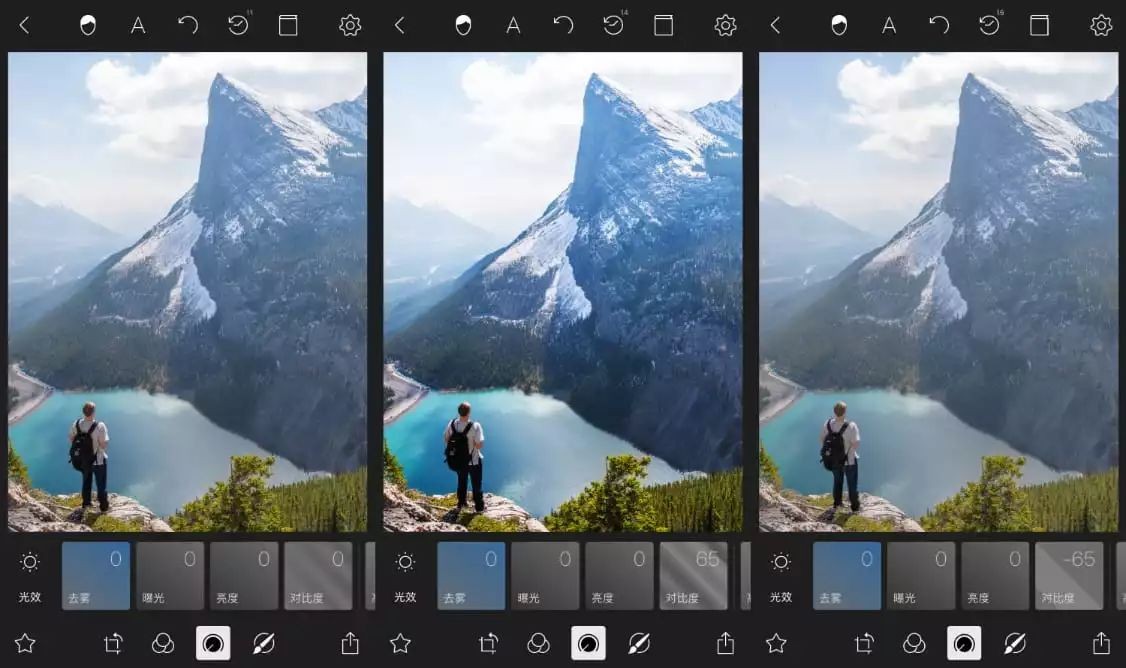Tap the history icon showing 11 steps
Screen dimensions: 1126x668
pos(238,25)
